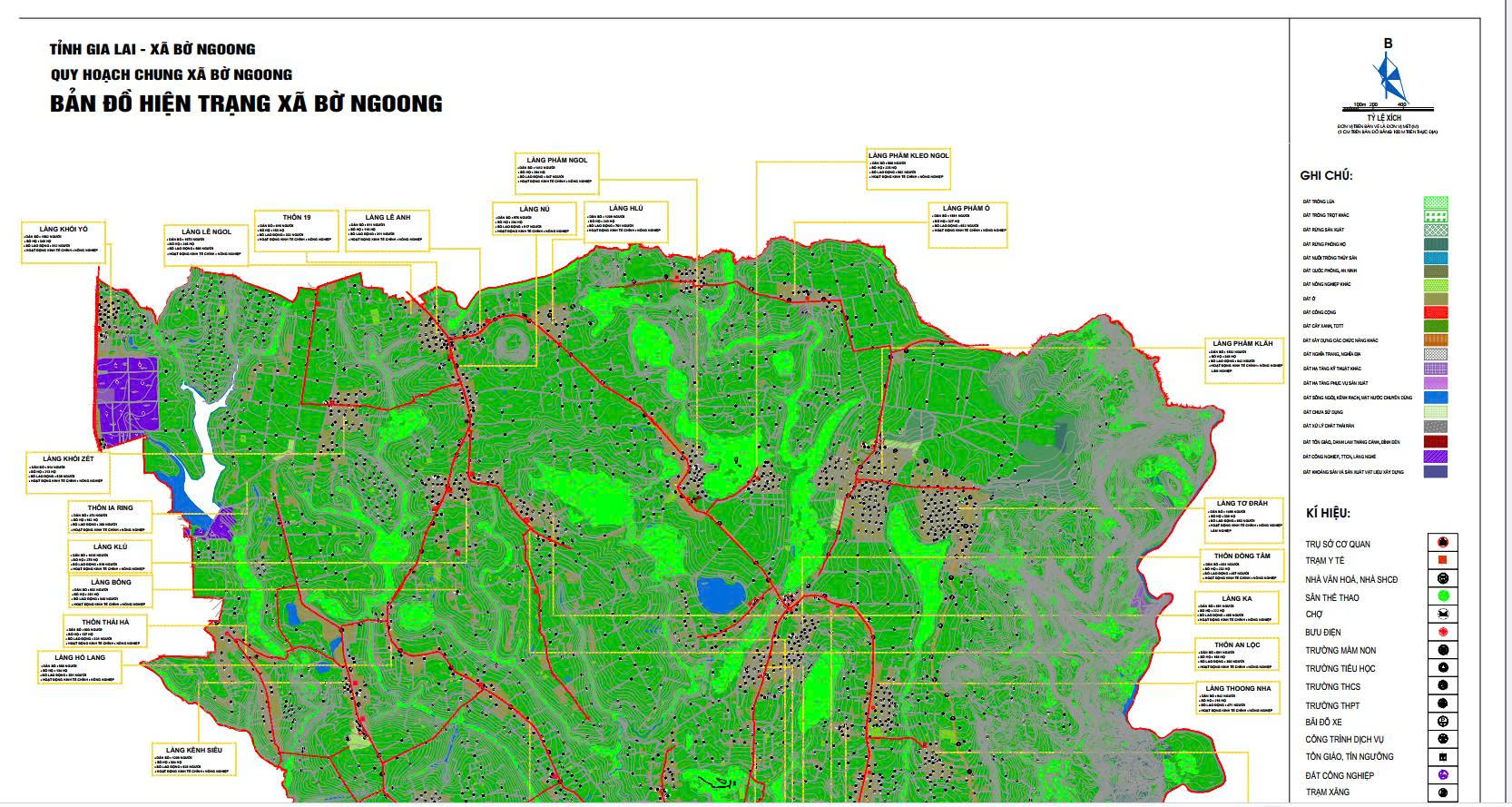Click the Trạm xăng legend symbol

click(1442, 792)
